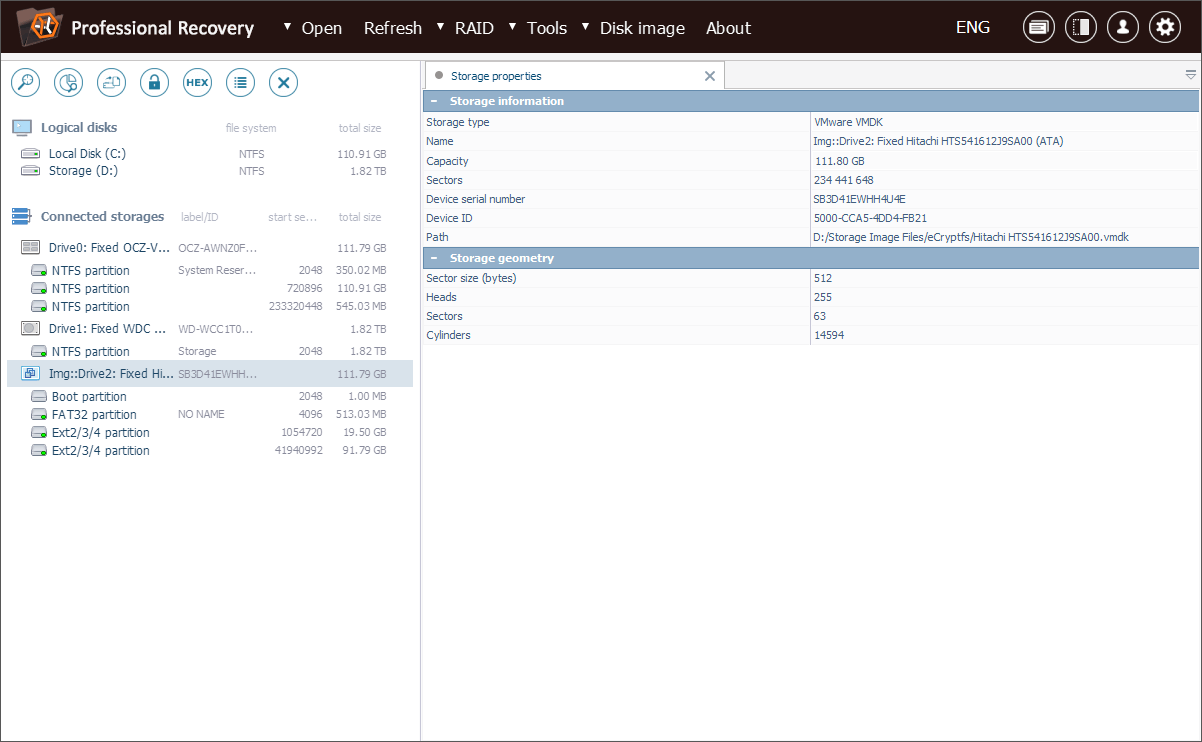Click the Device serial number value SB3D41EWHH4U4E
1202x742 pixels.
[860, 199]
